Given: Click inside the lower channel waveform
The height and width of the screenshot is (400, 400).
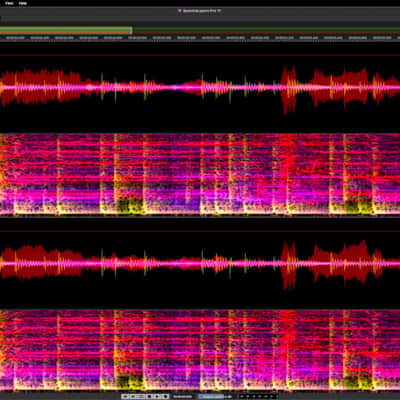Looking at the screenshot, I should (x=200, y=263).
